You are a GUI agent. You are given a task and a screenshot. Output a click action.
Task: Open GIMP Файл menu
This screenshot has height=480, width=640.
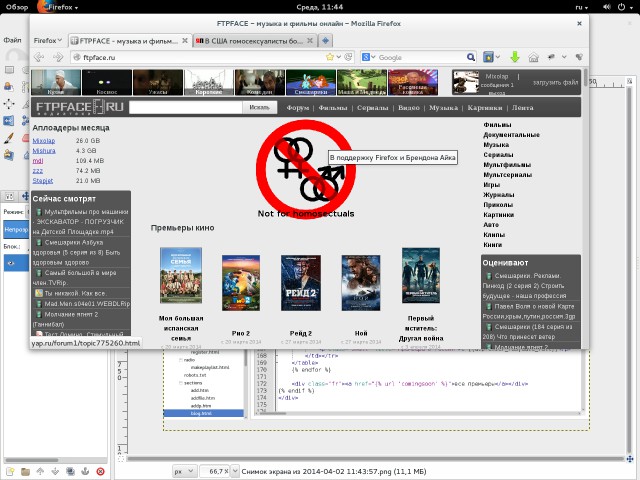[x=12, y=40]
